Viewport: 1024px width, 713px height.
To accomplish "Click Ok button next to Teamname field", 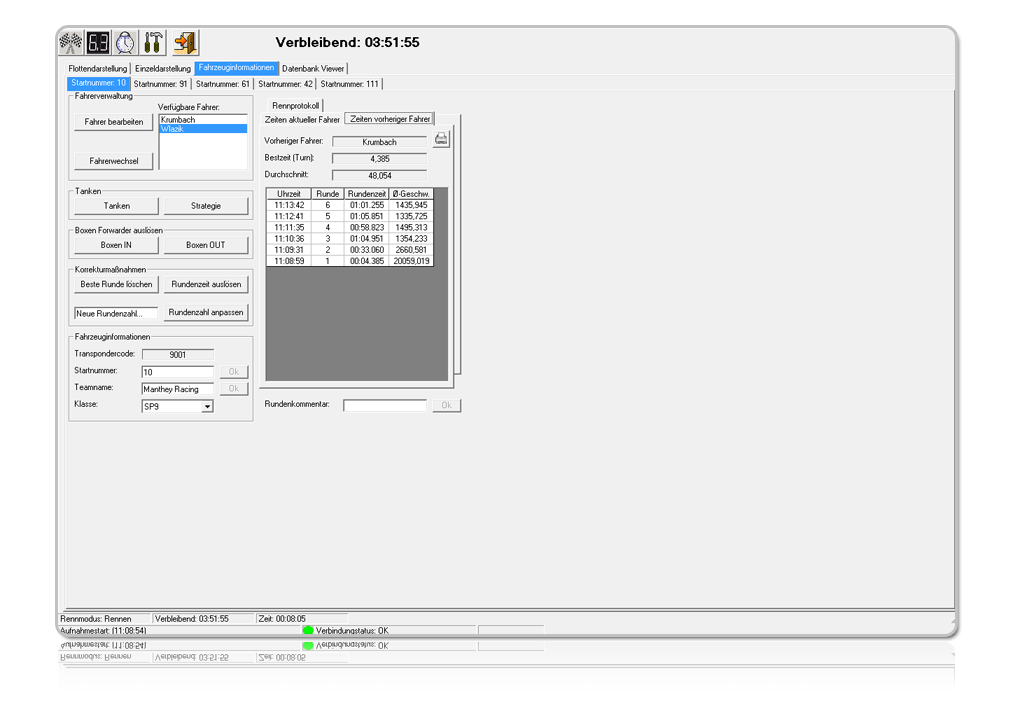I will tap(233, 388).
